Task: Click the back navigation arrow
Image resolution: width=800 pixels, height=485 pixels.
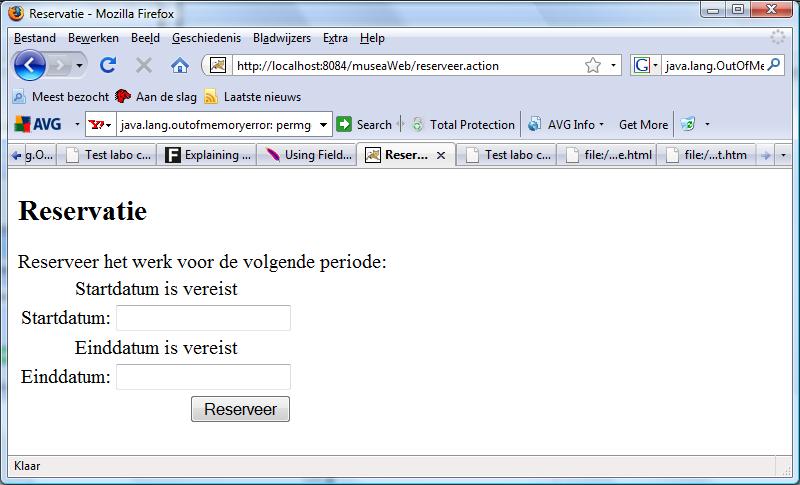Action: (29, 65)
